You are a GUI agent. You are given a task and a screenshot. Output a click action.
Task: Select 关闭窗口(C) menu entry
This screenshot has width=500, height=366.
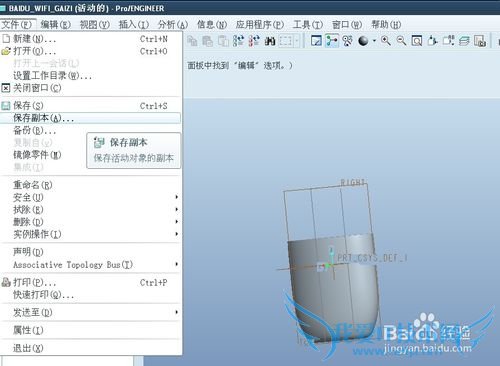91,88
